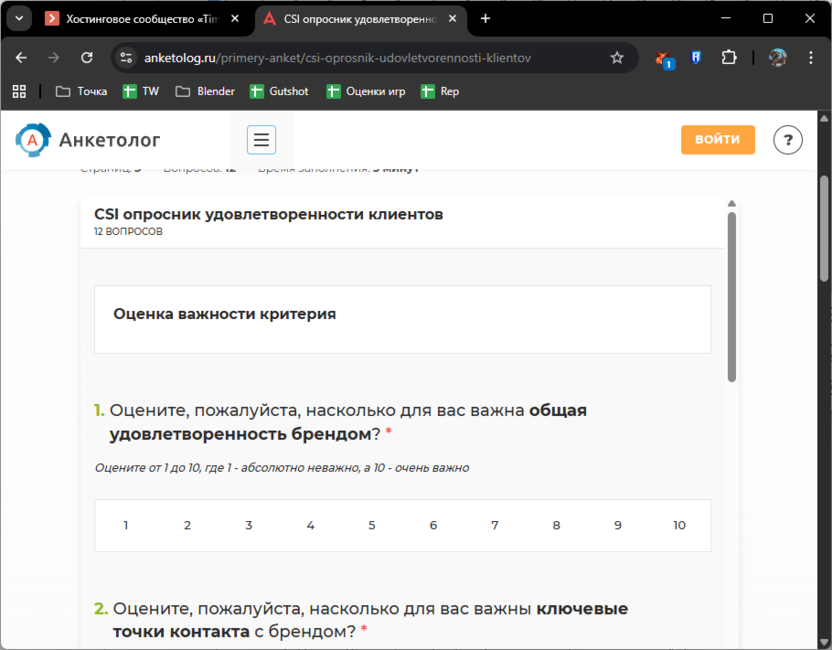Screen dimensions: 832x650
Task: Open the Chrome three-dot menu
Action: (x=812, y=58)
